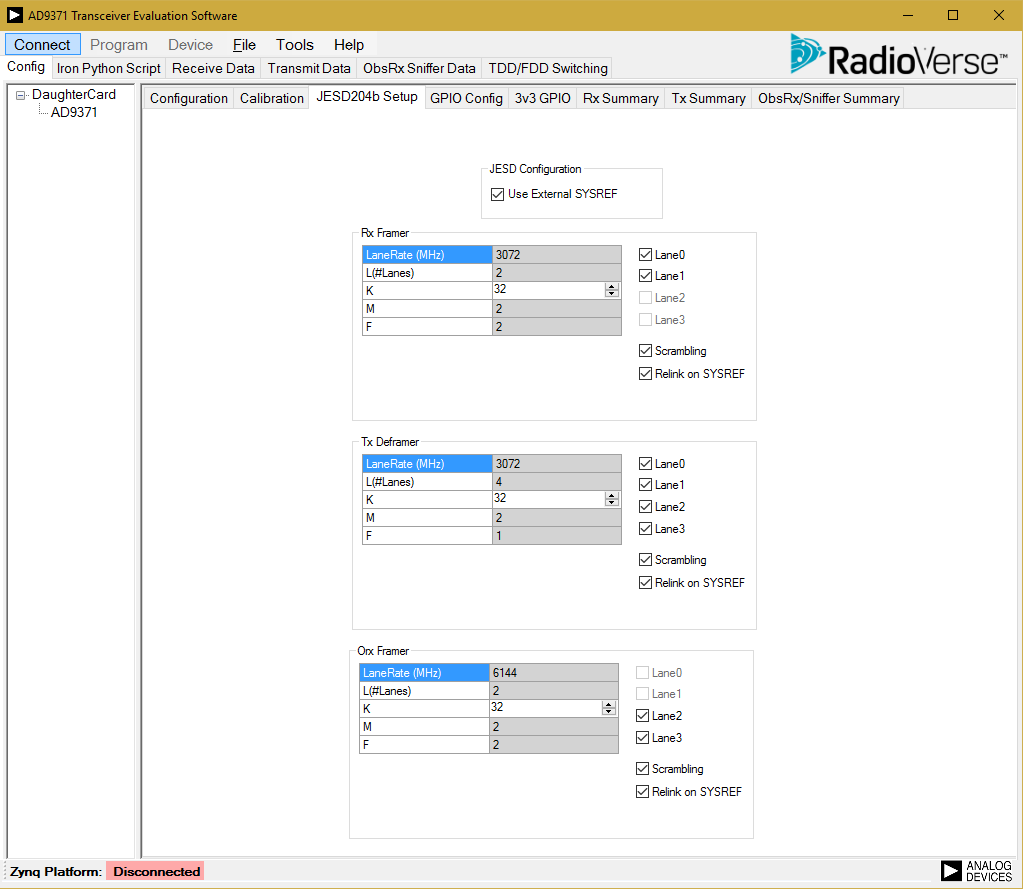This screenshot has width=1023, height=889.
Task: Increment the K value in Orx Framer
Action: [x=608, y=705]
